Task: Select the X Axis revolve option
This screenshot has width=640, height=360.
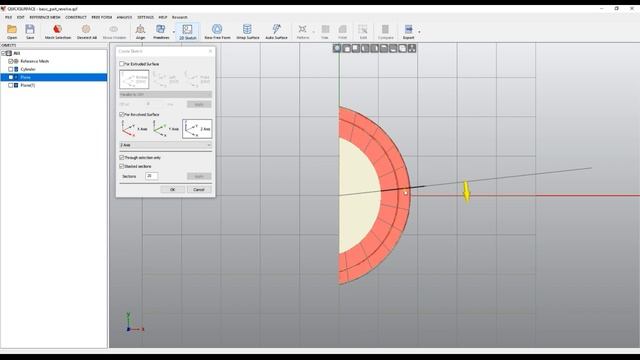Action: pos(134,129)
